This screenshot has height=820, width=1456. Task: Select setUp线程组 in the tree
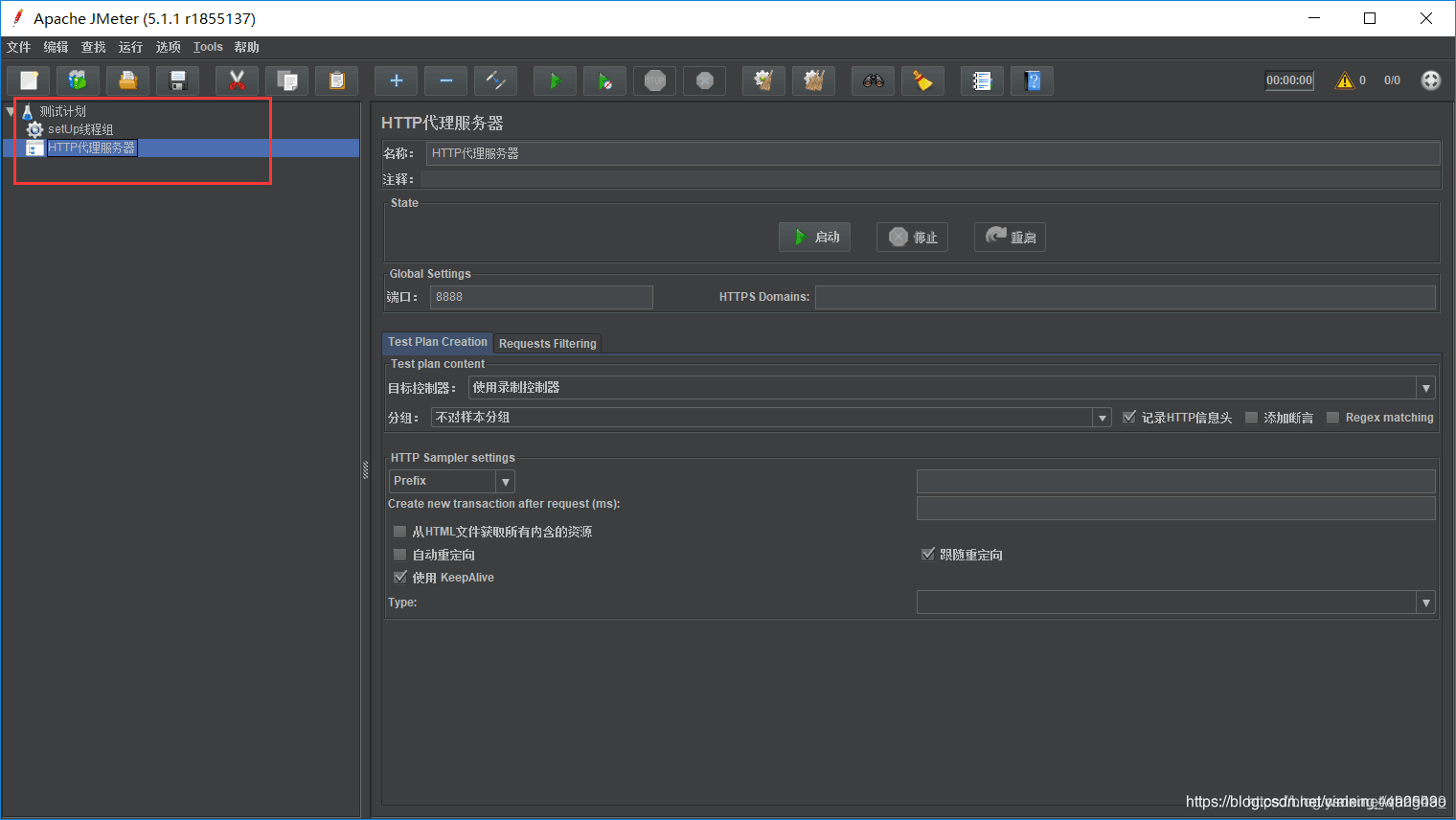tap(80, 129)
